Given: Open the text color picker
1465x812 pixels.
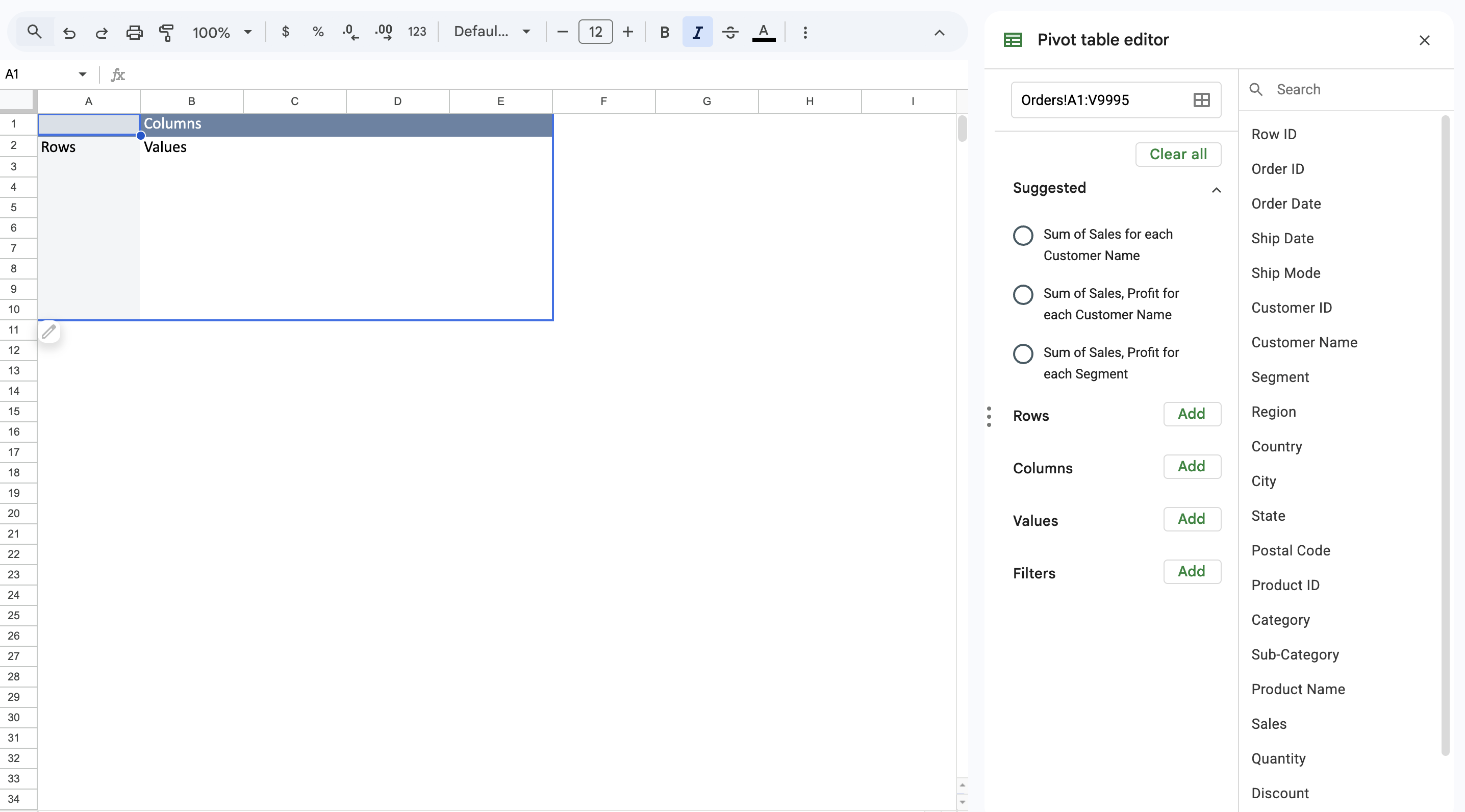Looking at the screenshot, I should pos(763,33).
